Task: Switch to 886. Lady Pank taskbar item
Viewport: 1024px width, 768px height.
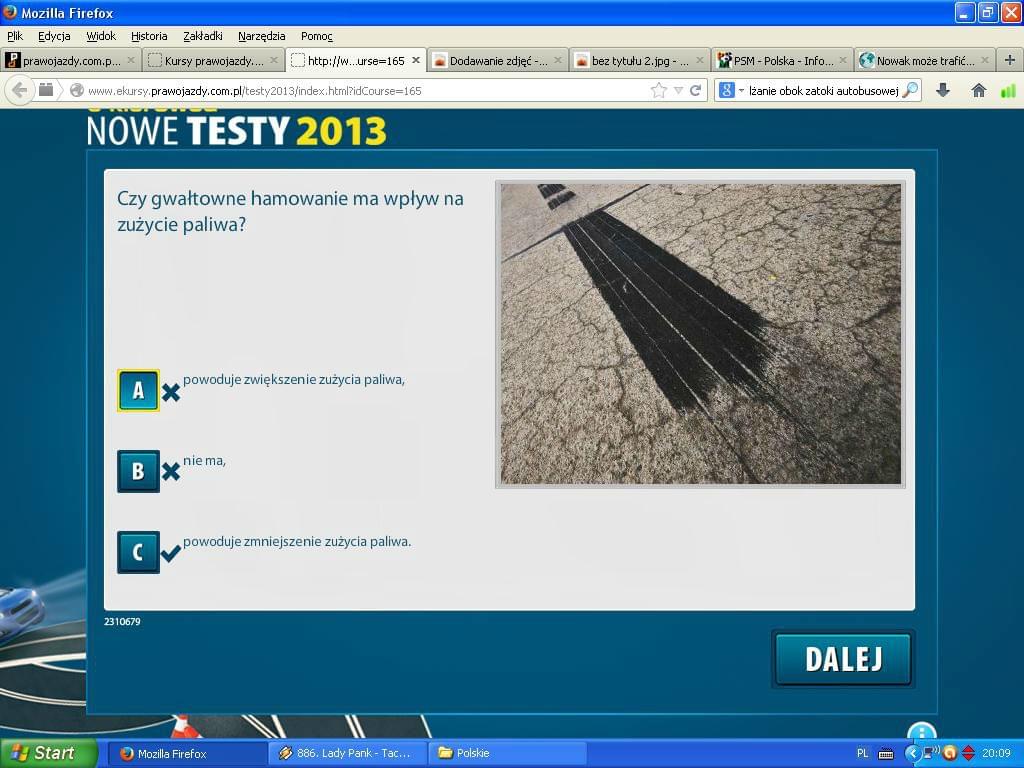Action: pyautogui.click(x=347, y=754)
